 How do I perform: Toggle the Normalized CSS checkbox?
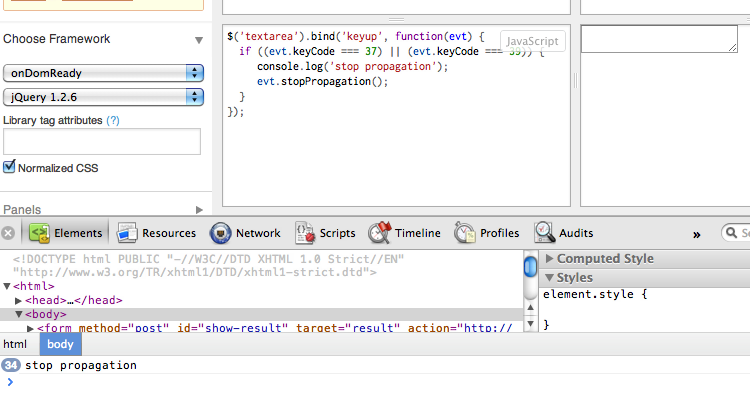coord(9,167)
